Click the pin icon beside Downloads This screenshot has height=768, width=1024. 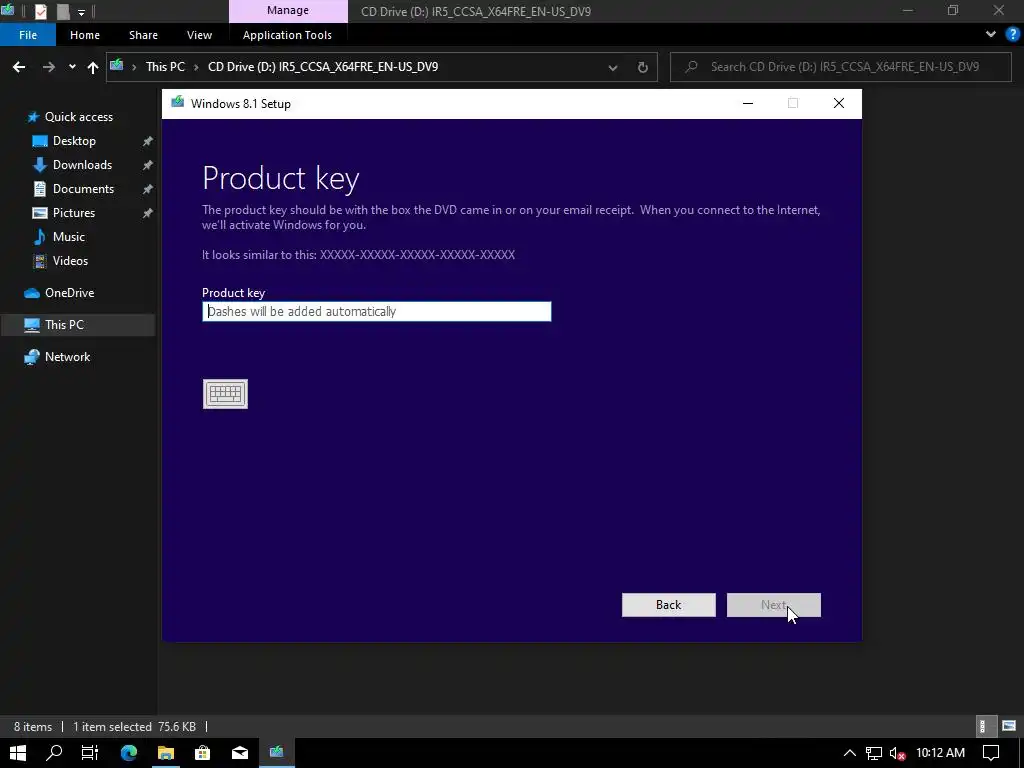pyautogui.click(x=148, y=165)
